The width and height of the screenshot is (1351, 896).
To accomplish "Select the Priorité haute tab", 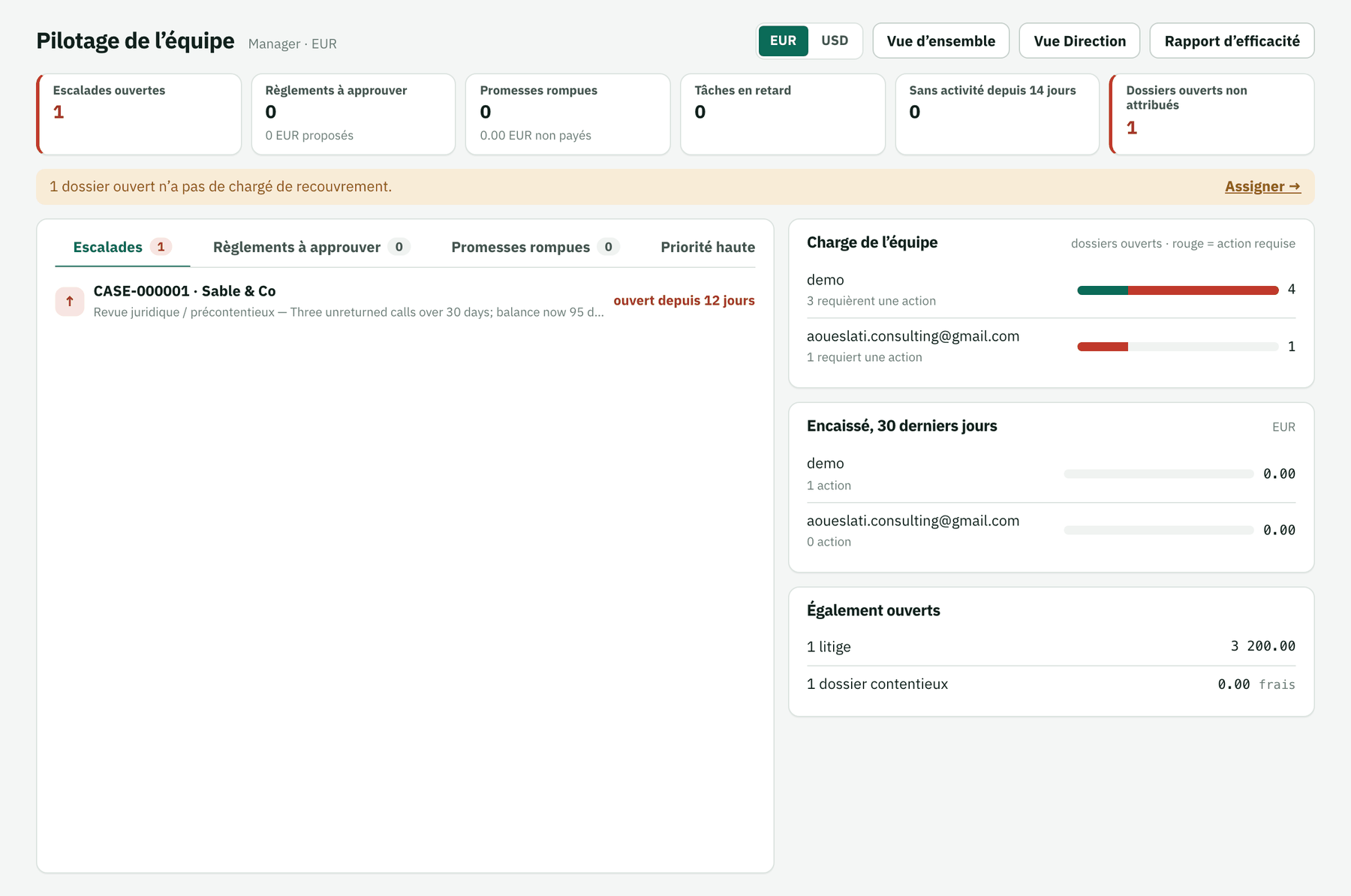I will (x=708, y=247).
